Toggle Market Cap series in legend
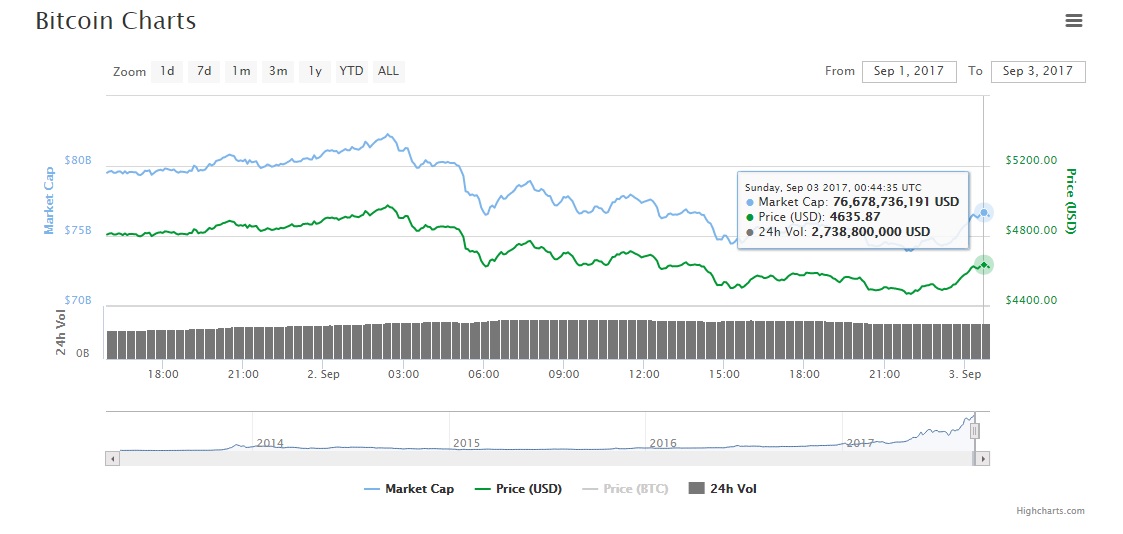Image resolution: width=1123 pixels, height=534 pixels. pyautogui.click(x=408, y=489)
